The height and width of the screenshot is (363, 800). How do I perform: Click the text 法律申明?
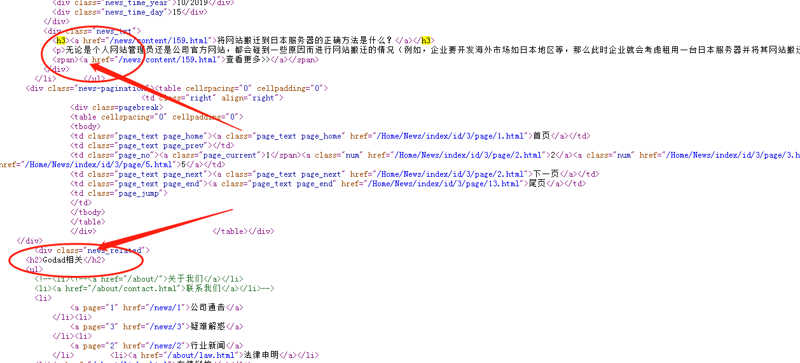262,355
